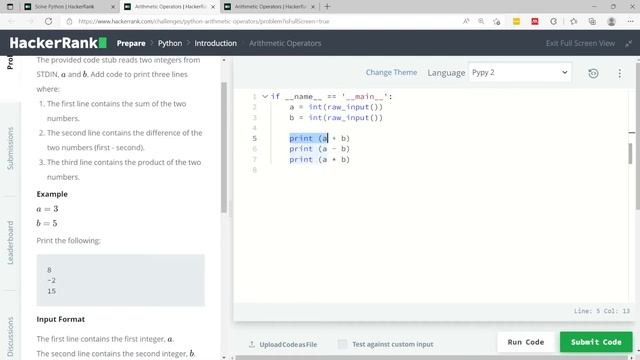Viewport: 640px width, 360px height.
Task: Open the Problem side tab
Action: coord(10,62)
